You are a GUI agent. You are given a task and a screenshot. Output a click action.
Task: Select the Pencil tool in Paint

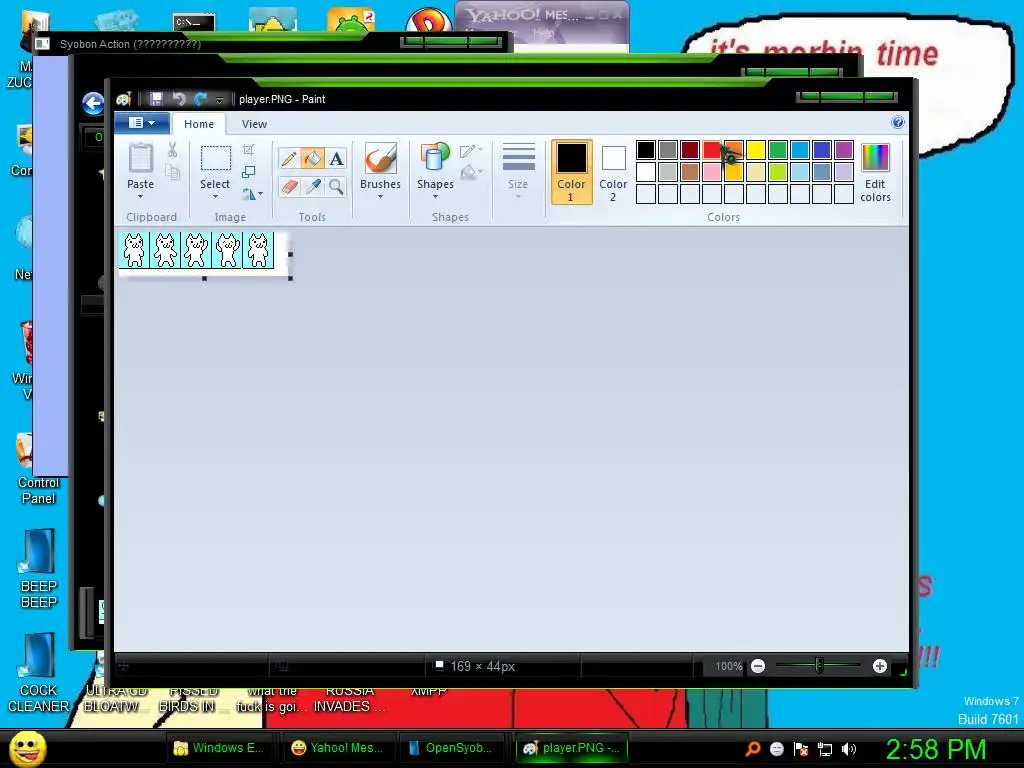(289, 158)
